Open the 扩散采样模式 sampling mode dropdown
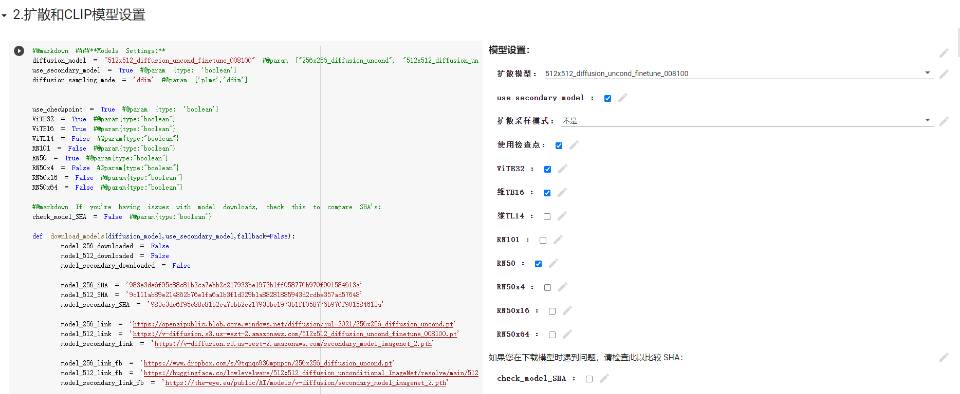The width and height of the screenshot is (960, 394). (x=747, y=121)
